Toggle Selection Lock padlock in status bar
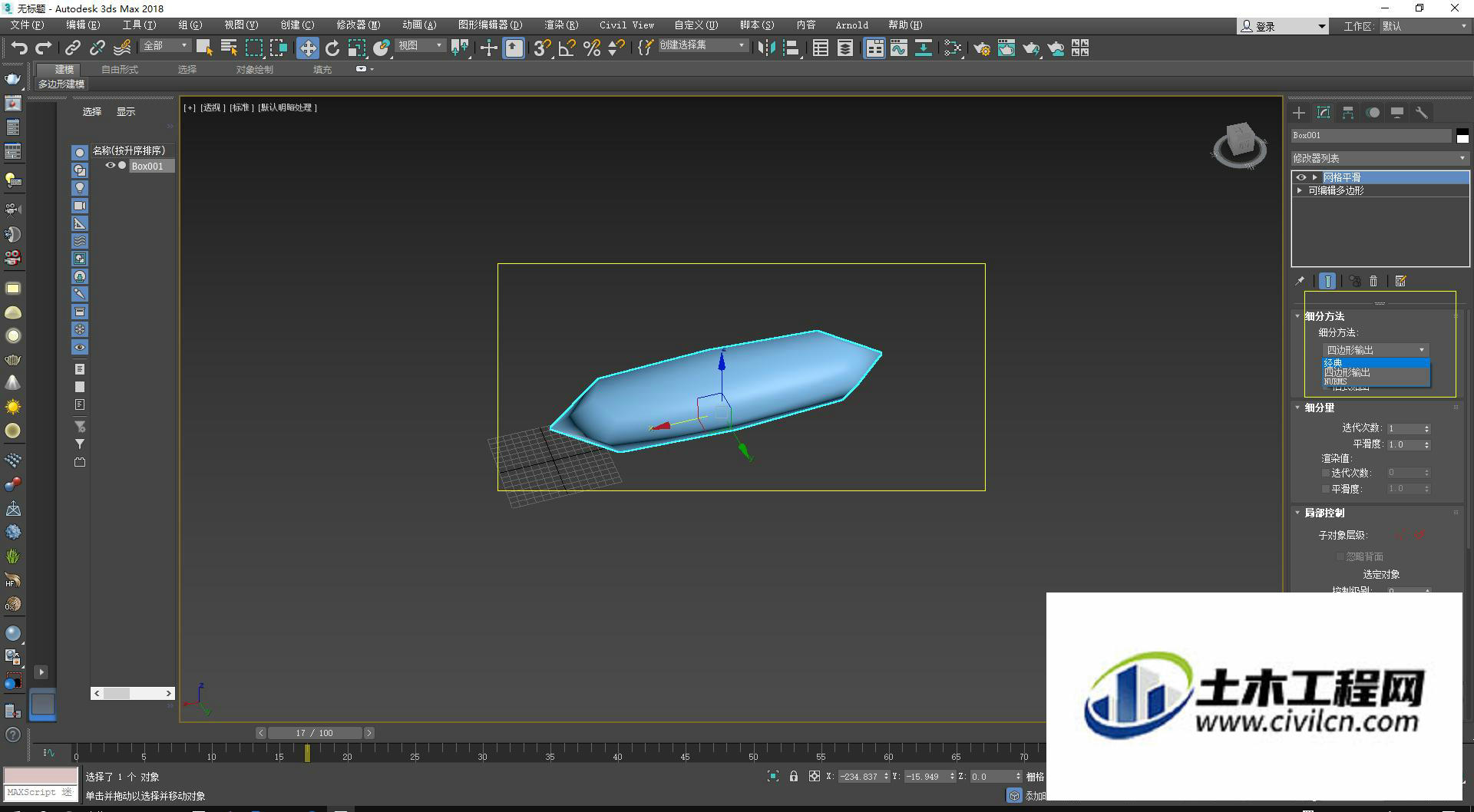1474x812 pixels. tap(794, 777)
